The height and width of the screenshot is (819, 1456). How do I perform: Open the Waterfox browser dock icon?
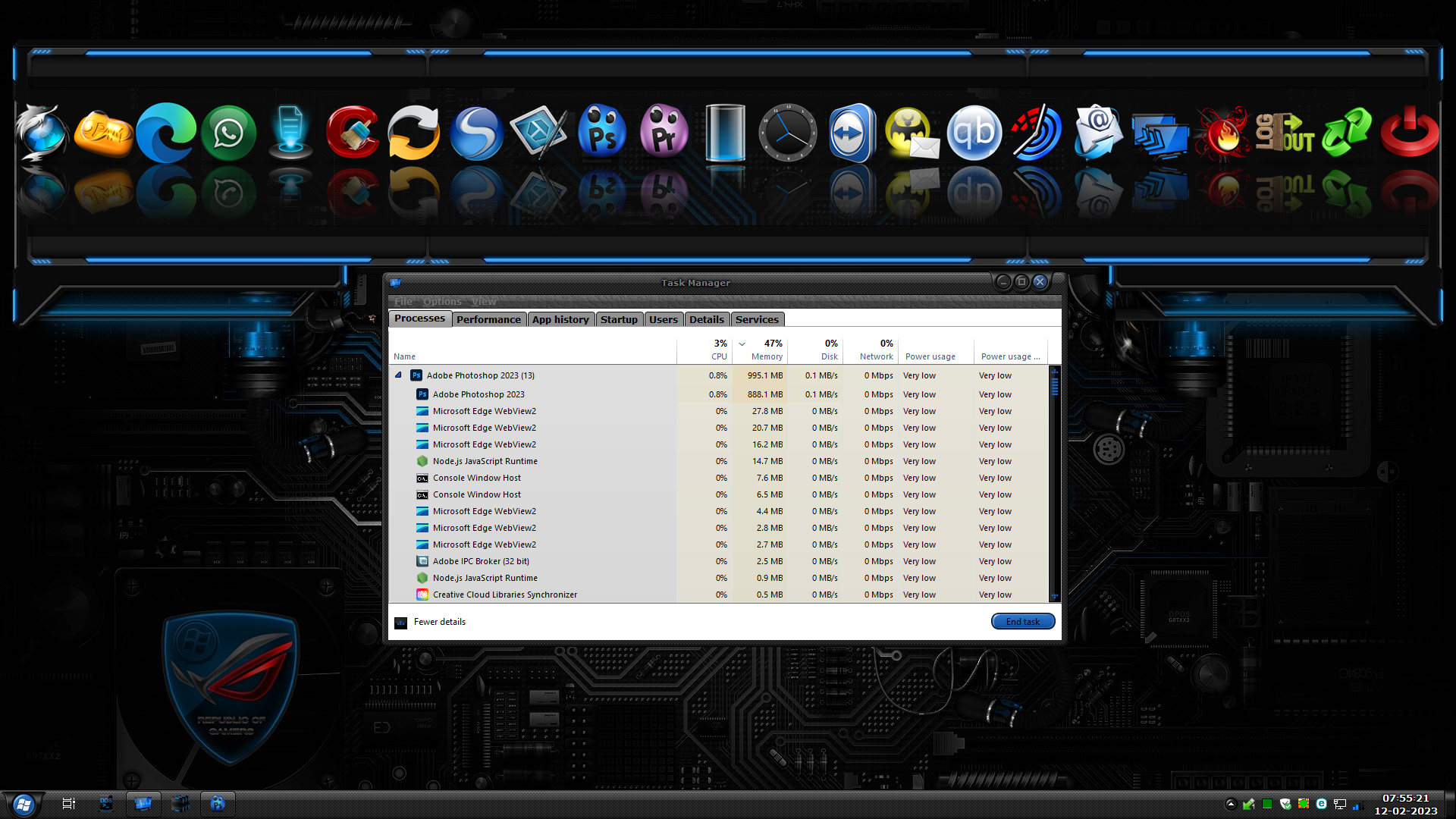point(42,133)
